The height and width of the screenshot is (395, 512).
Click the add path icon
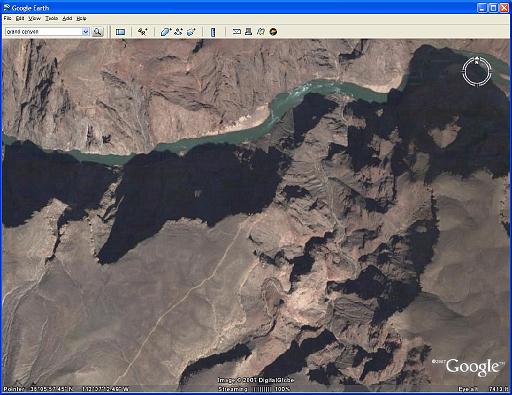click(x=178, y=32)
